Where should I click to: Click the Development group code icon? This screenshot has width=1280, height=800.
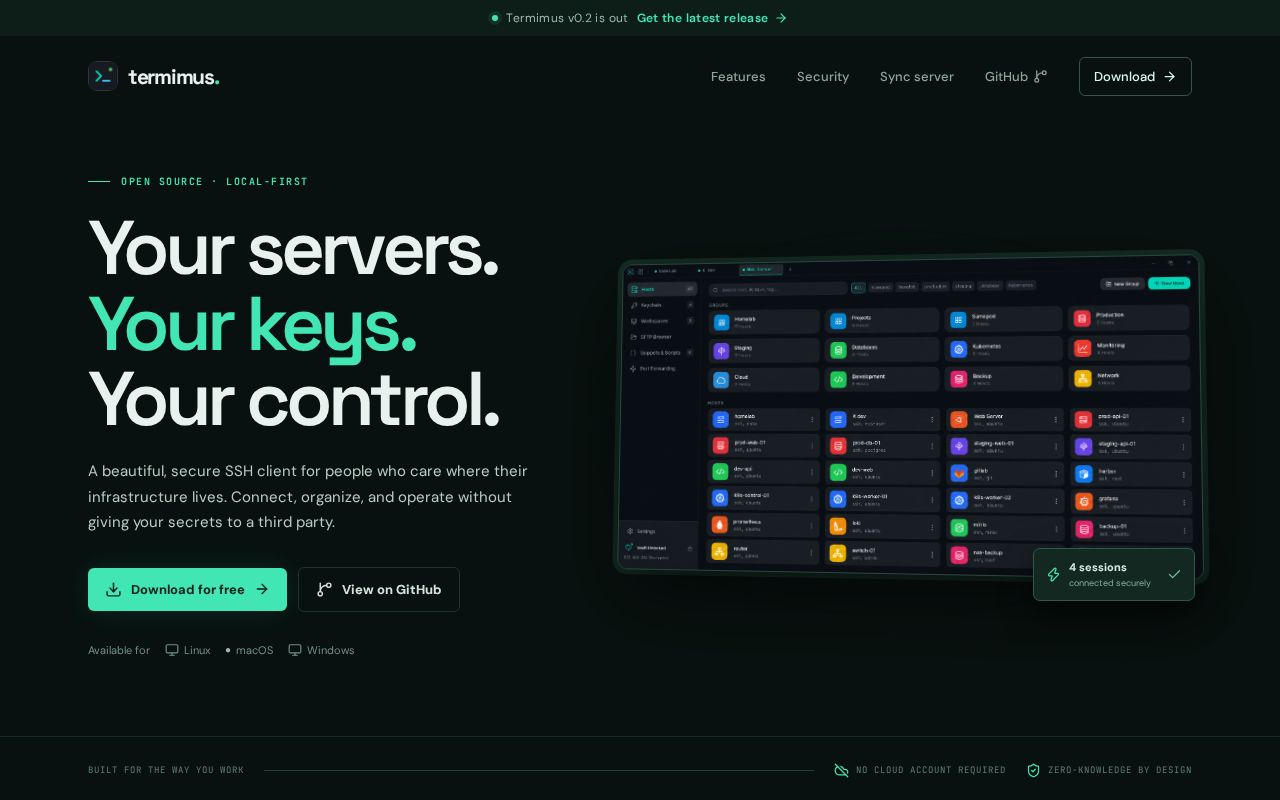838,380
